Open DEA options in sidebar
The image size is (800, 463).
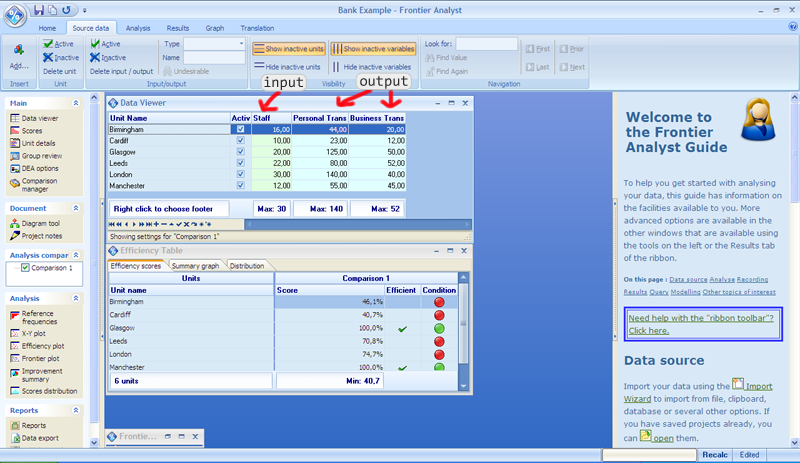tap(34, 168)
